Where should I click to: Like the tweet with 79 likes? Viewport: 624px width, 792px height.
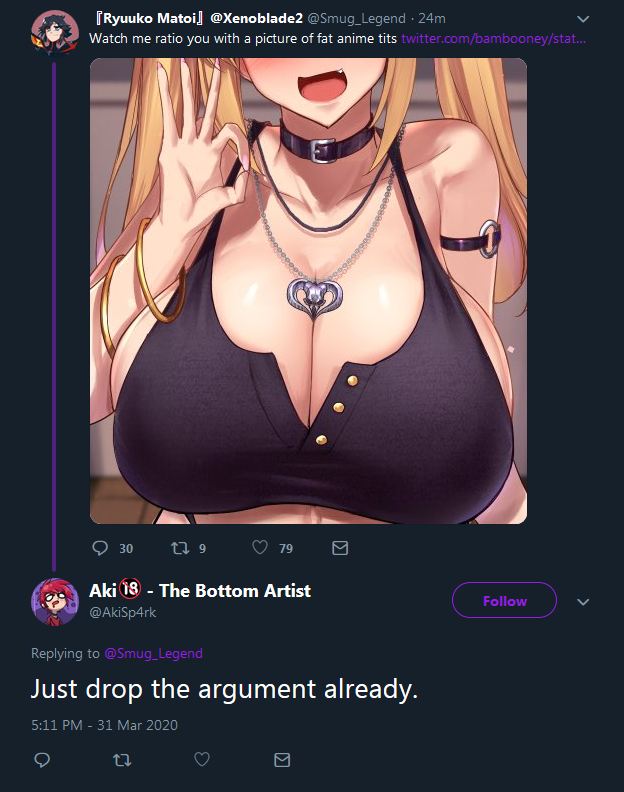point(260,548)
